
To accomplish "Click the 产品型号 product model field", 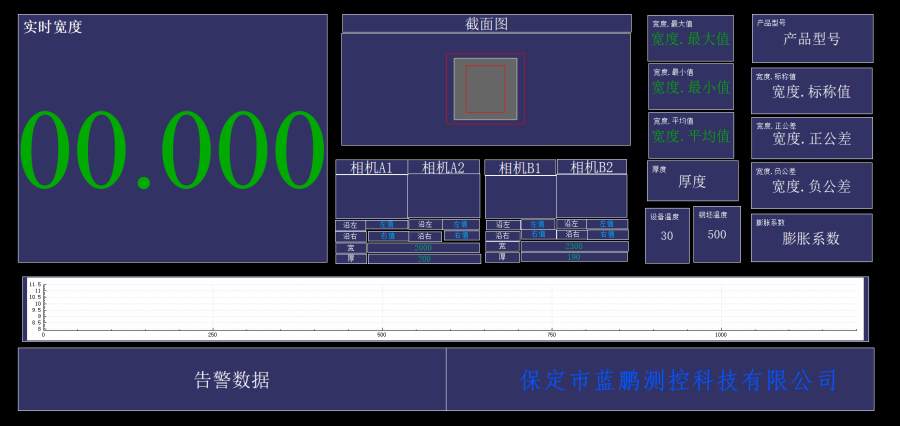I will pos(811,39).
